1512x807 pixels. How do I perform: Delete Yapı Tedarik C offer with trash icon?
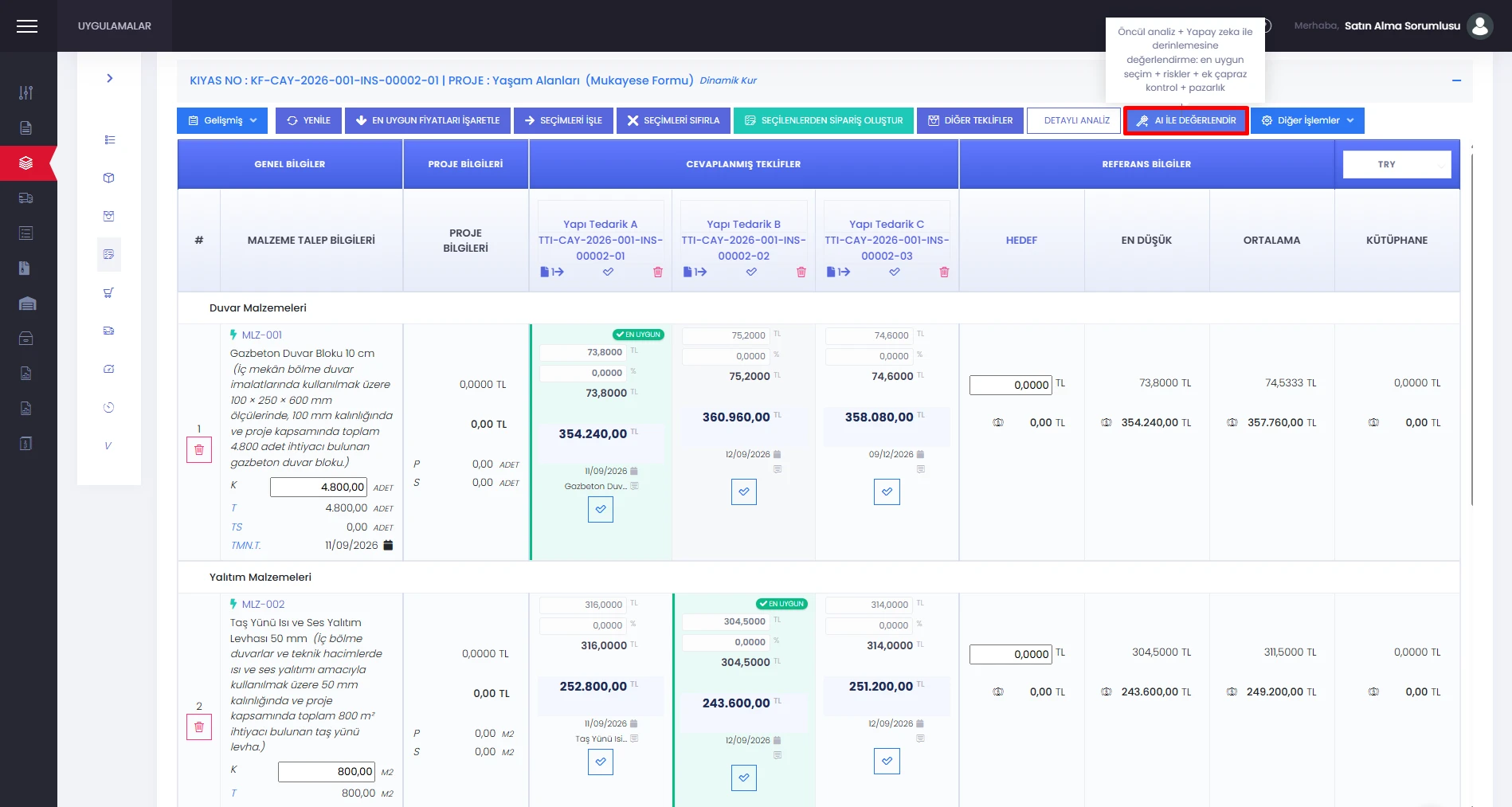(x=944, y=272)
